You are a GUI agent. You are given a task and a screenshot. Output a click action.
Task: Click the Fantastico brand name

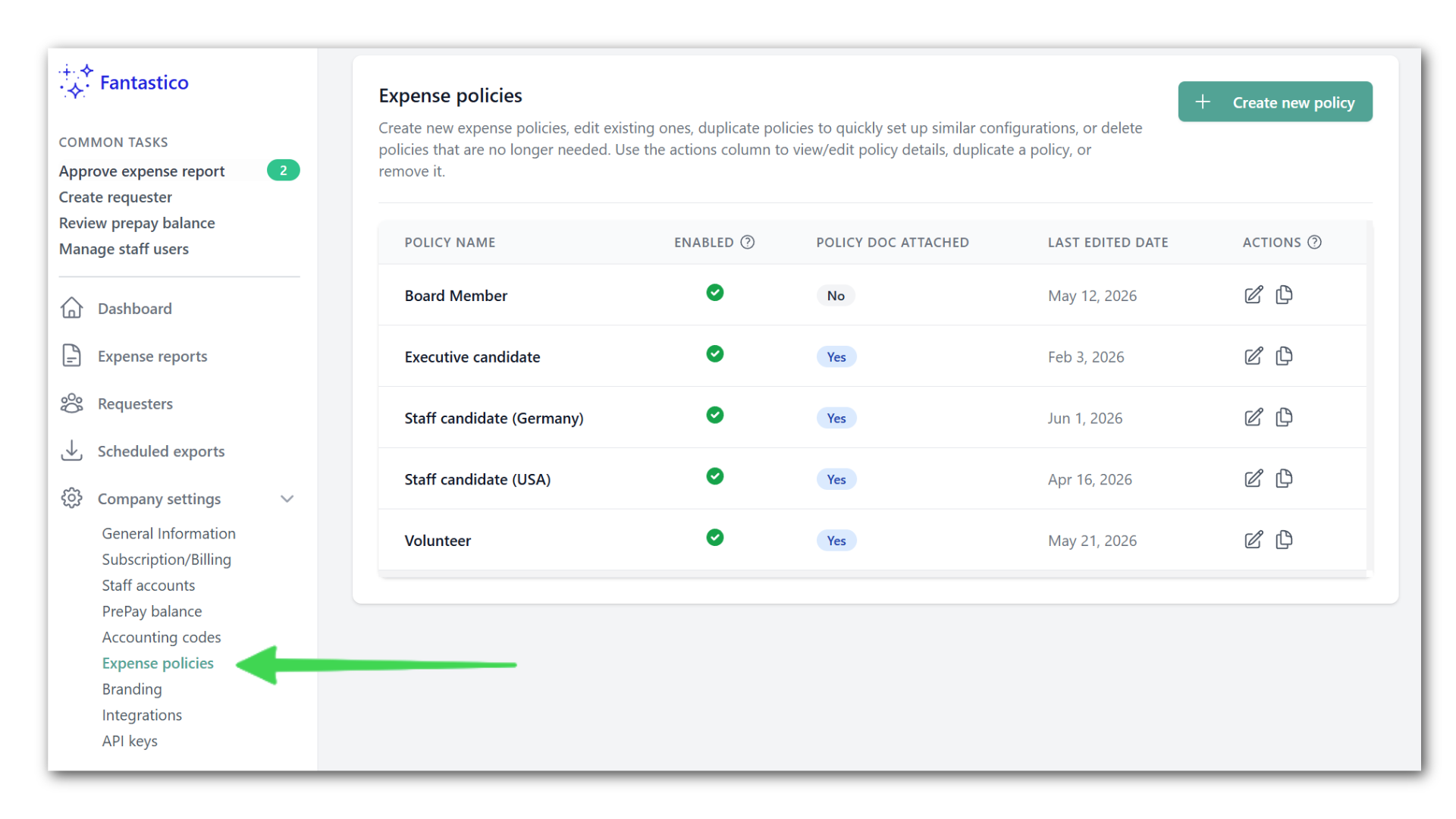pyautogui.click(x=144, y=83)
